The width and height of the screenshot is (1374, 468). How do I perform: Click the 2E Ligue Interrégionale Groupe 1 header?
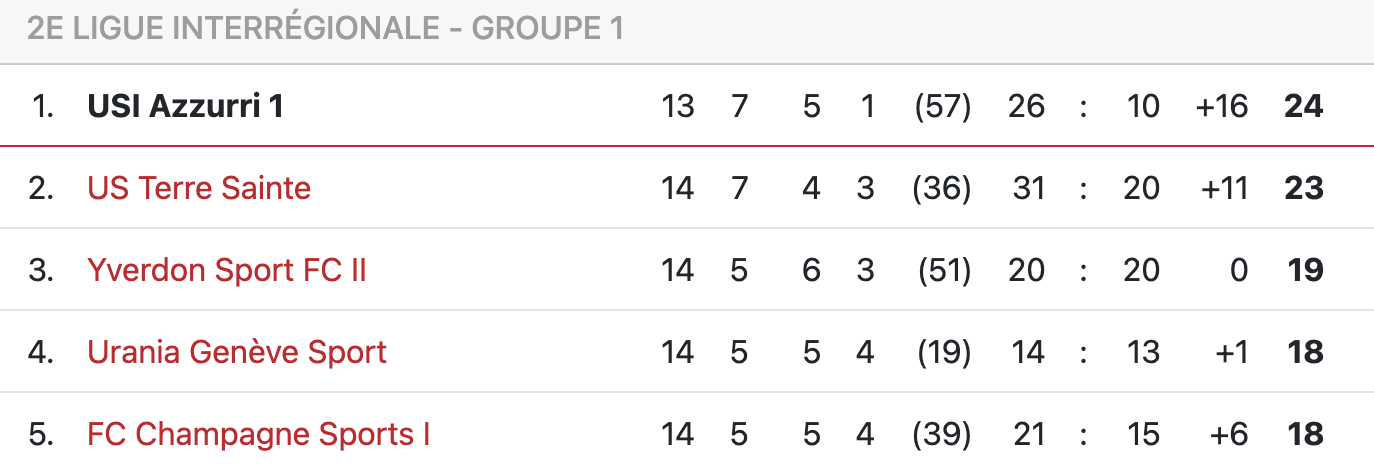[326, 29]
